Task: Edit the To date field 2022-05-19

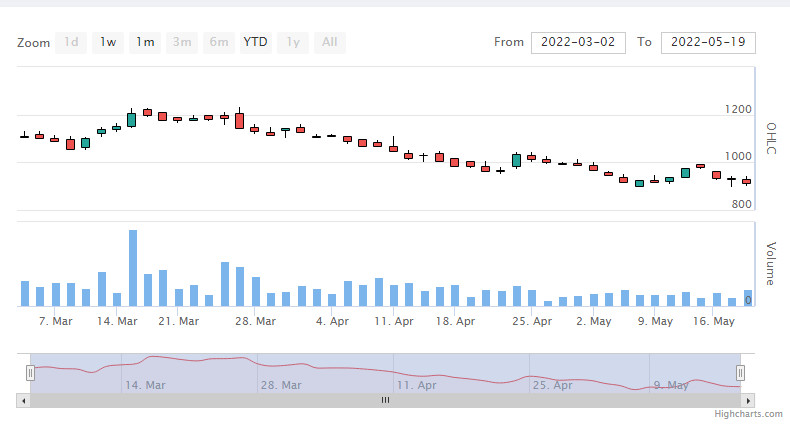Action: (708, 42)
